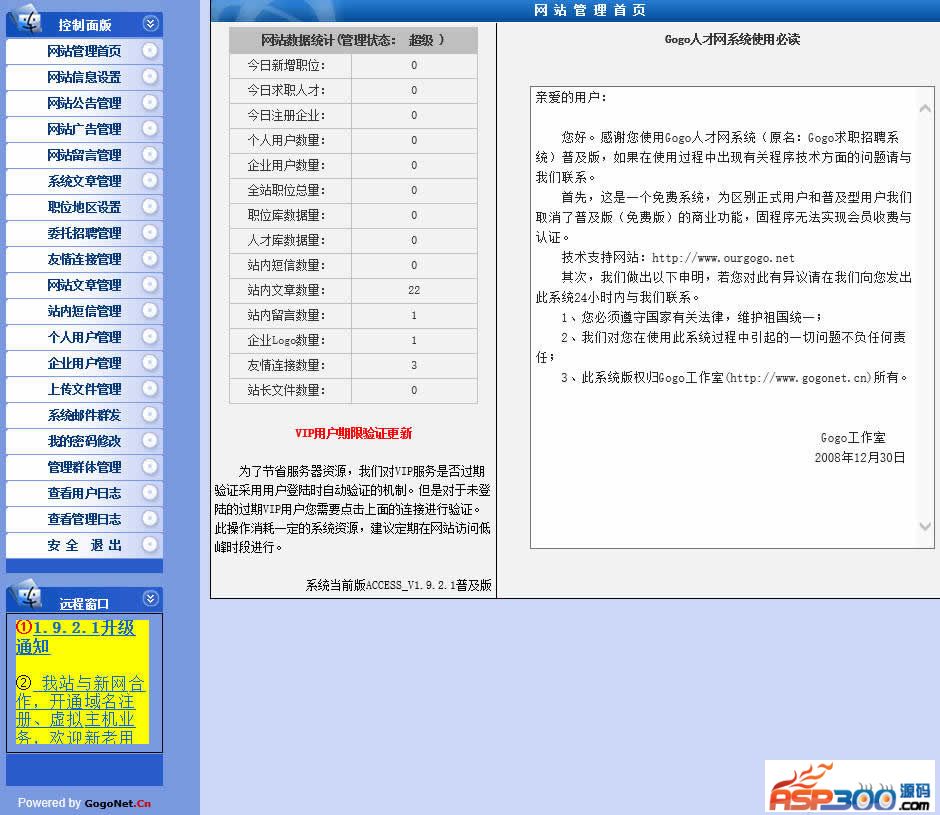
Task: Click 安全退出 to log out
Action: coord(84,545)
